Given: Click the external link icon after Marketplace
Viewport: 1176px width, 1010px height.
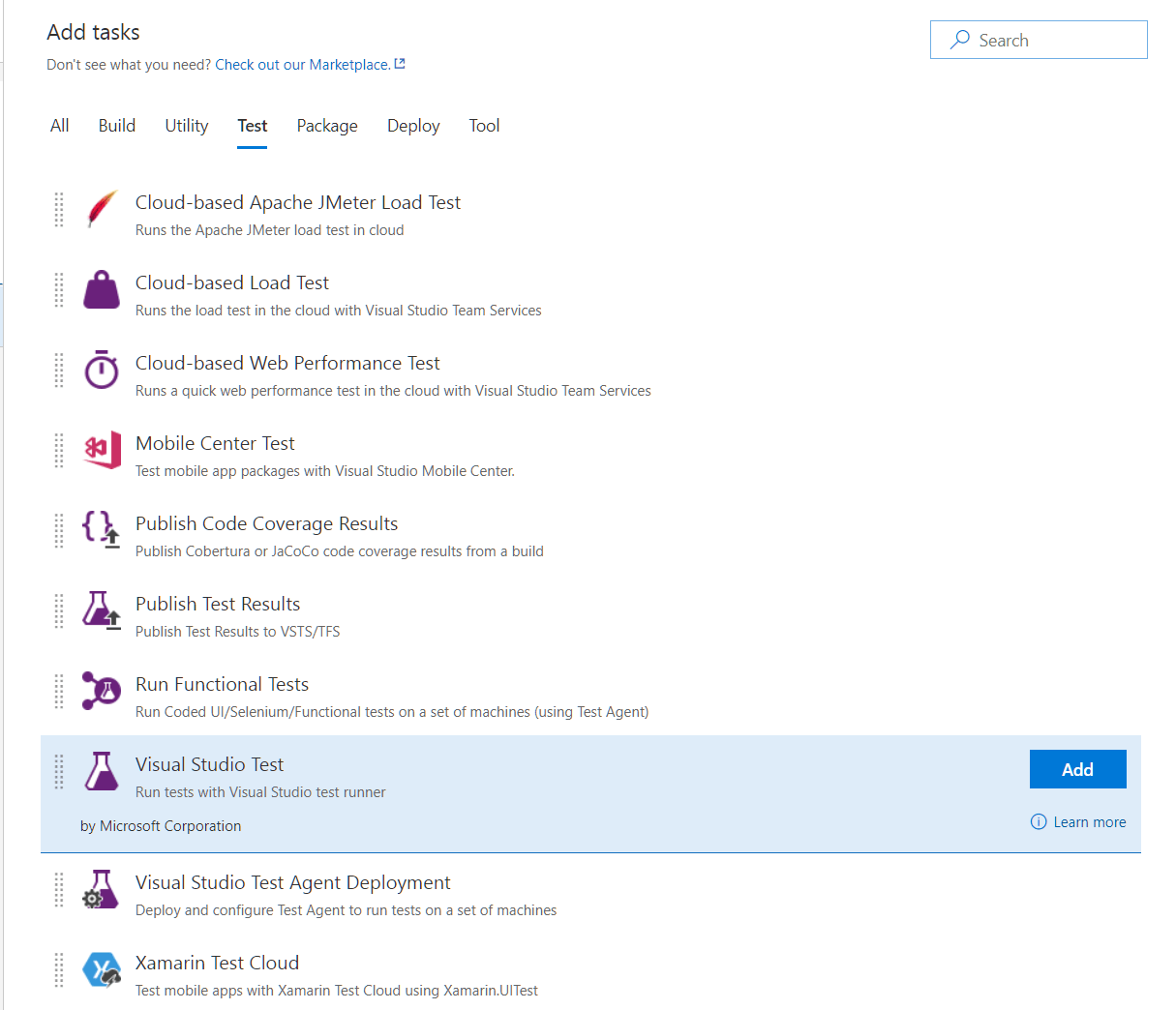Looking at the screenshot, I should point(400,64).
